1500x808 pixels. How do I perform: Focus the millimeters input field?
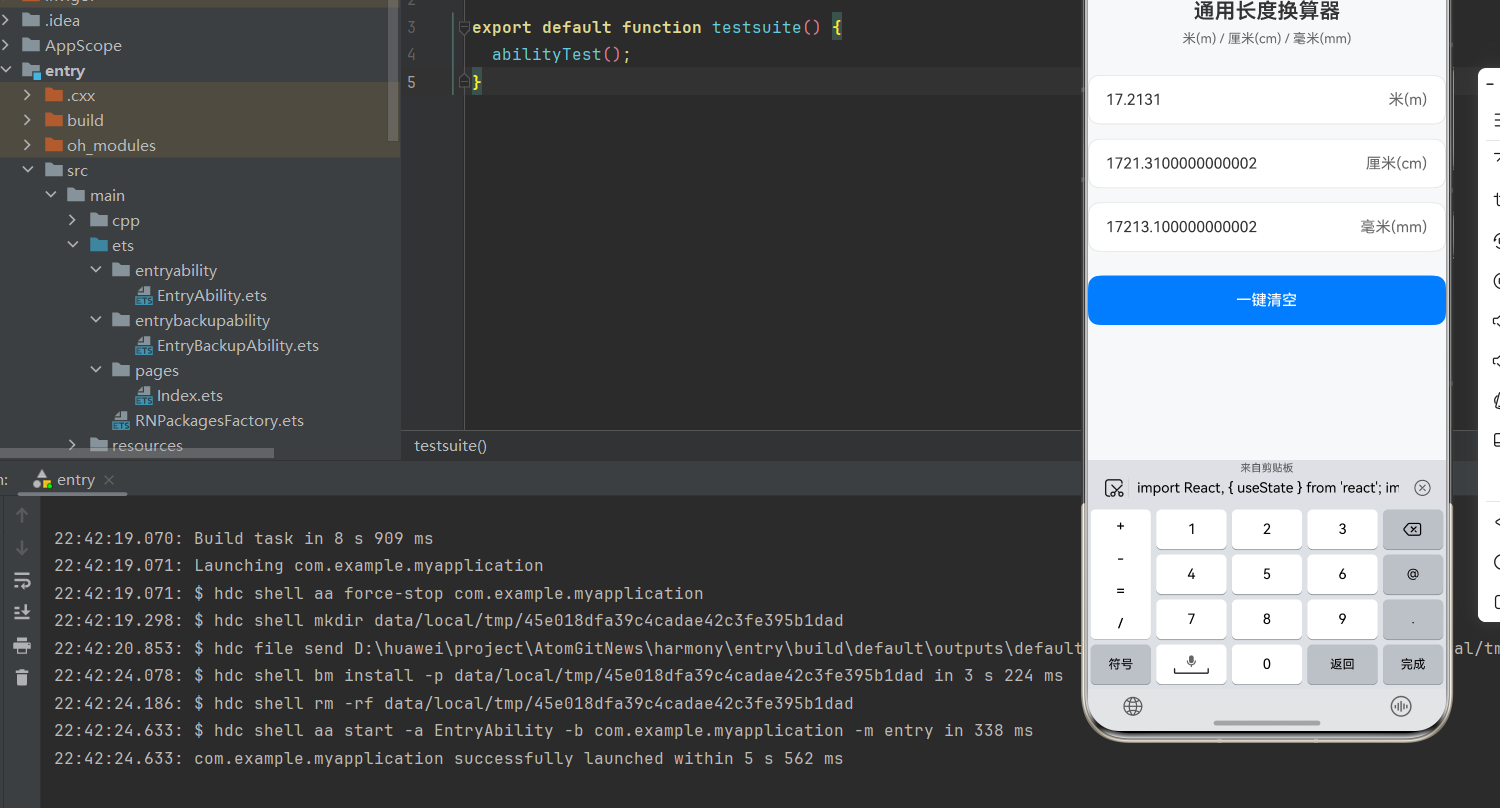(x=1266, y=227)
